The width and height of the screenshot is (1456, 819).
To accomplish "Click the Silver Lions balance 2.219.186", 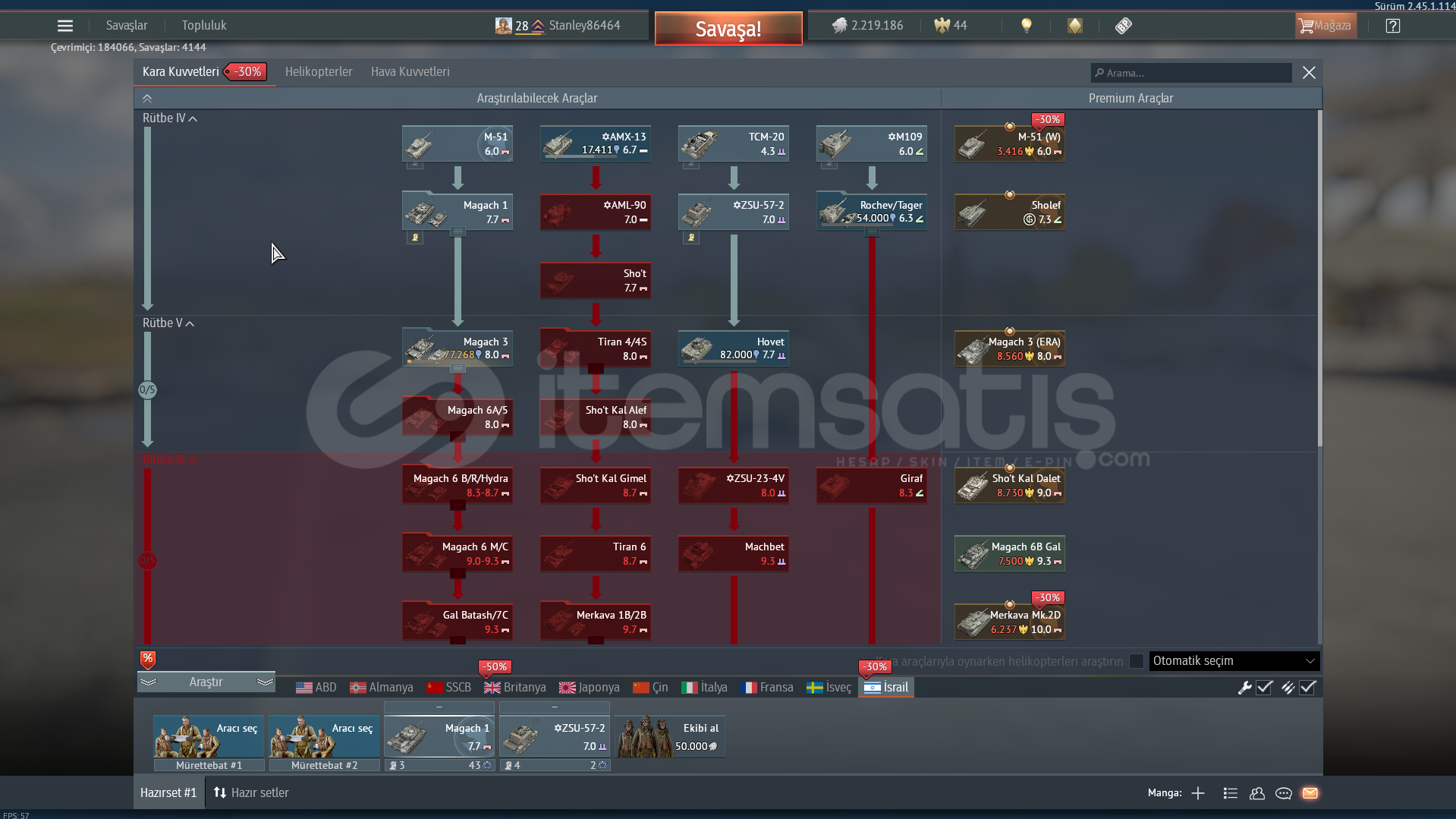I will (868, 26).
